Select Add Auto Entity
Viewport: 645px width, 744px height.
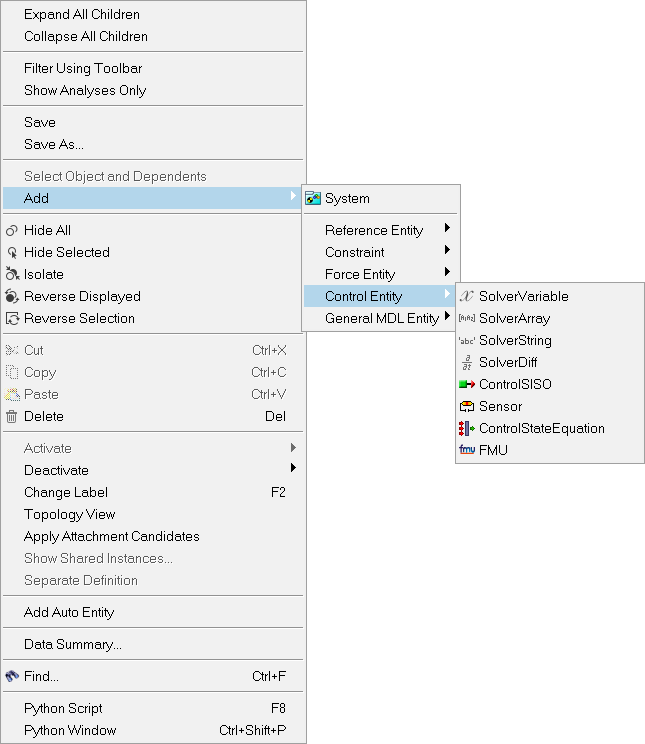coord(69,612)
